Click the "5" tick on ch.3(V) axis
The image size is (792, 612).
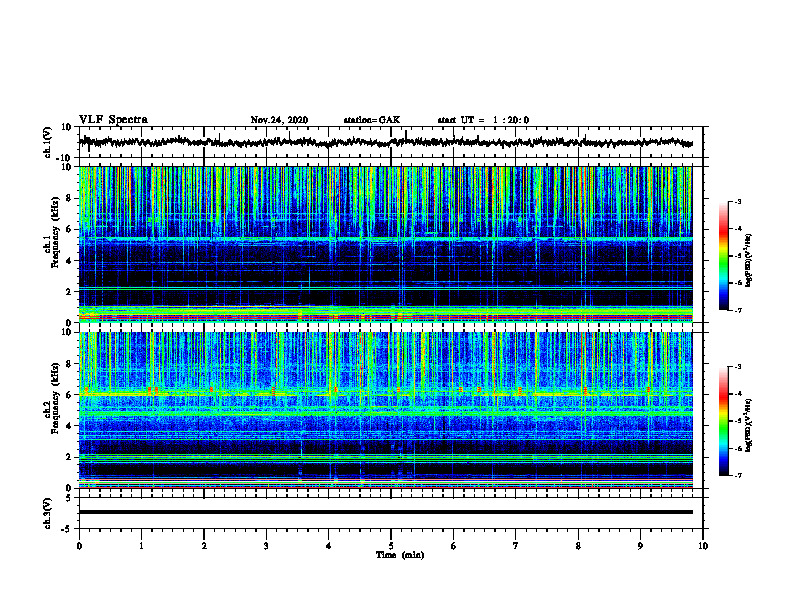click(x=69, y=498)
